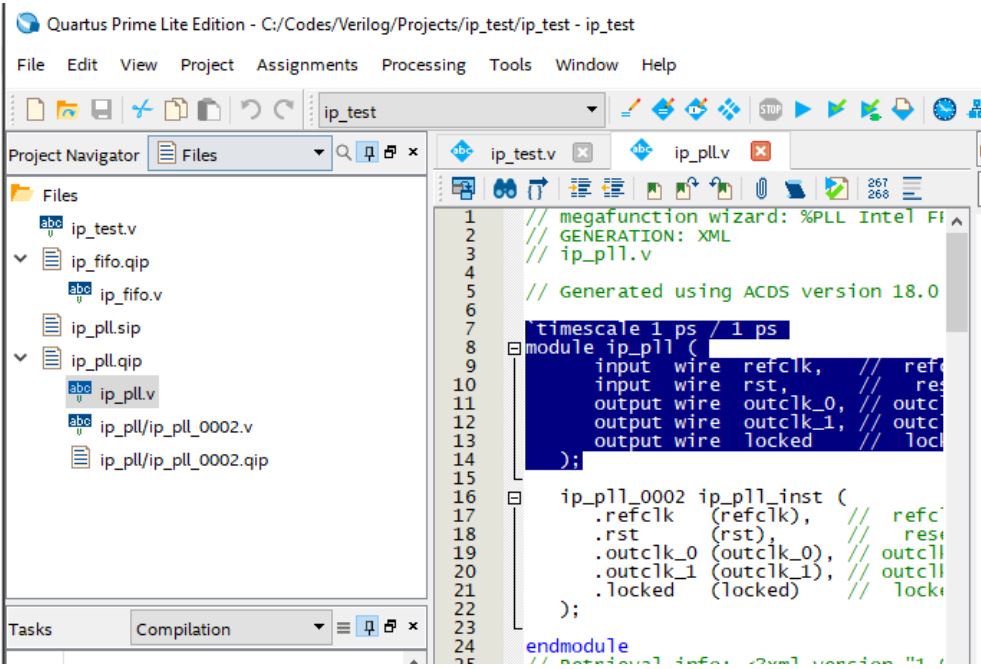Screen dimensions: 981x669
Task: Select ip_pll.sip in the file tree
Action: tap(106, 328)
